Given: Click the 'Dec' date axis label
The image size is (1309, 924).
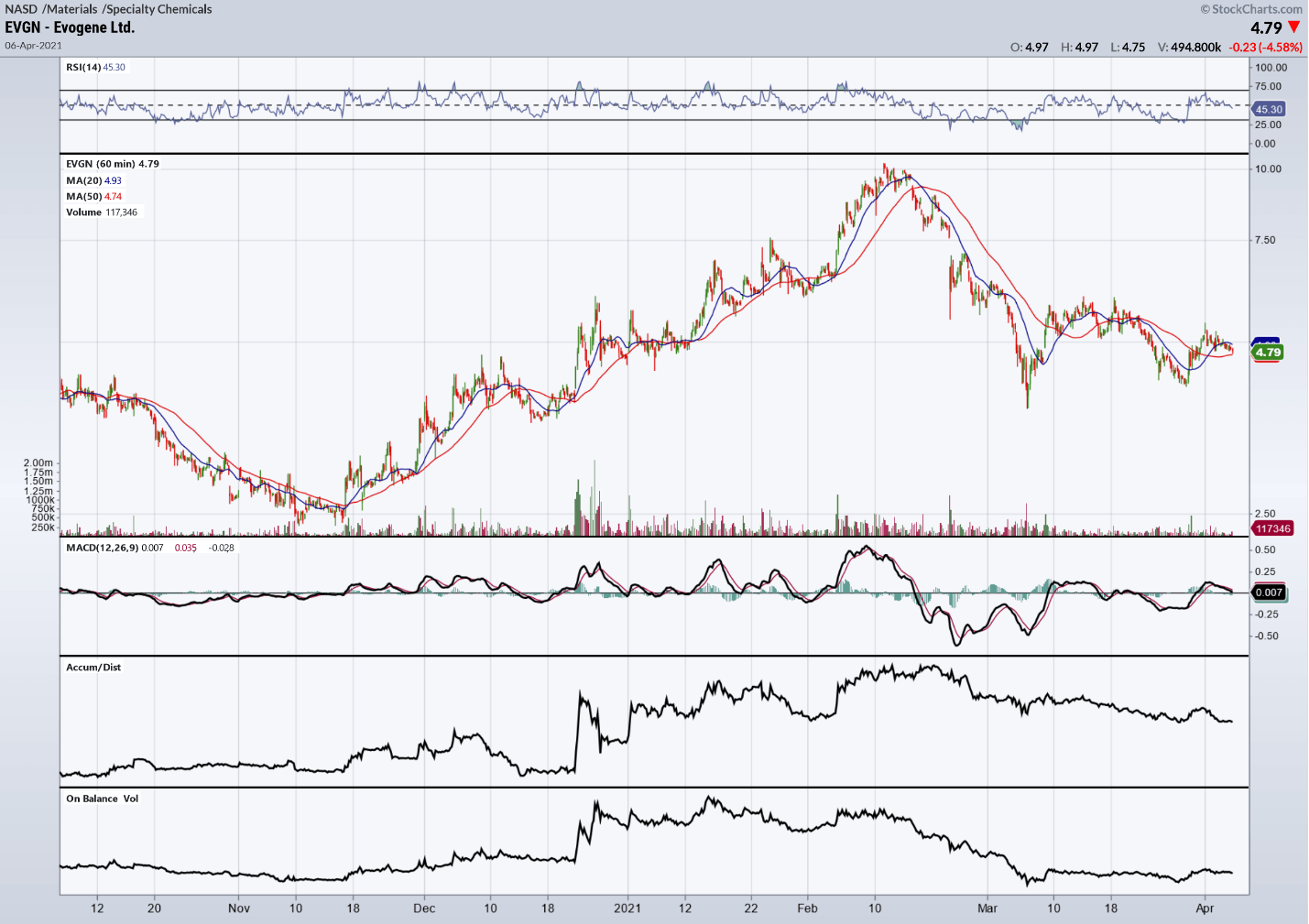Looking at the screenshot, I should pos(424,908).
